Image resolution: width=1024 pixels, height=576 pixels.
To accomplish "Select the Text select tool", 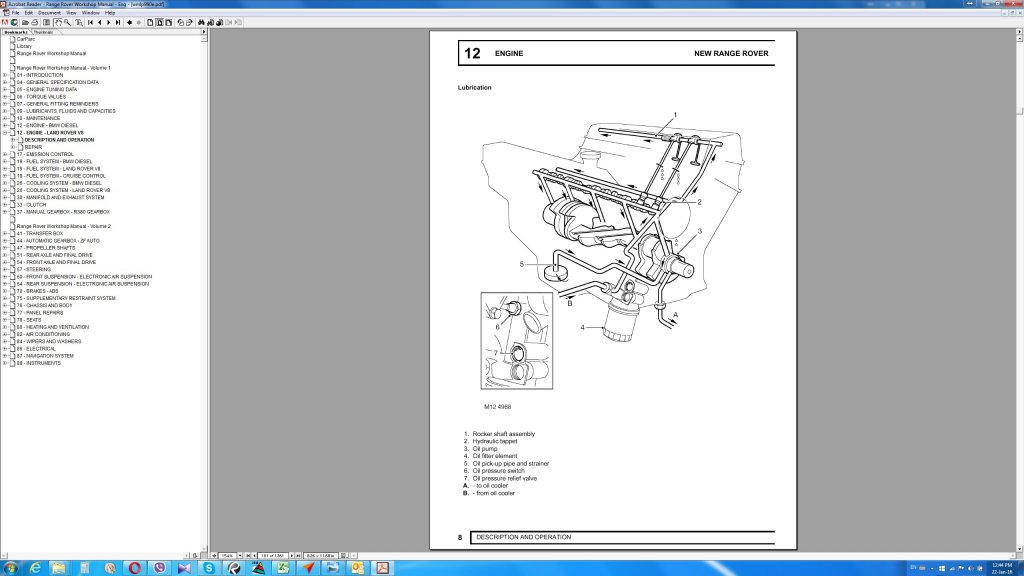I will (79, 22).
